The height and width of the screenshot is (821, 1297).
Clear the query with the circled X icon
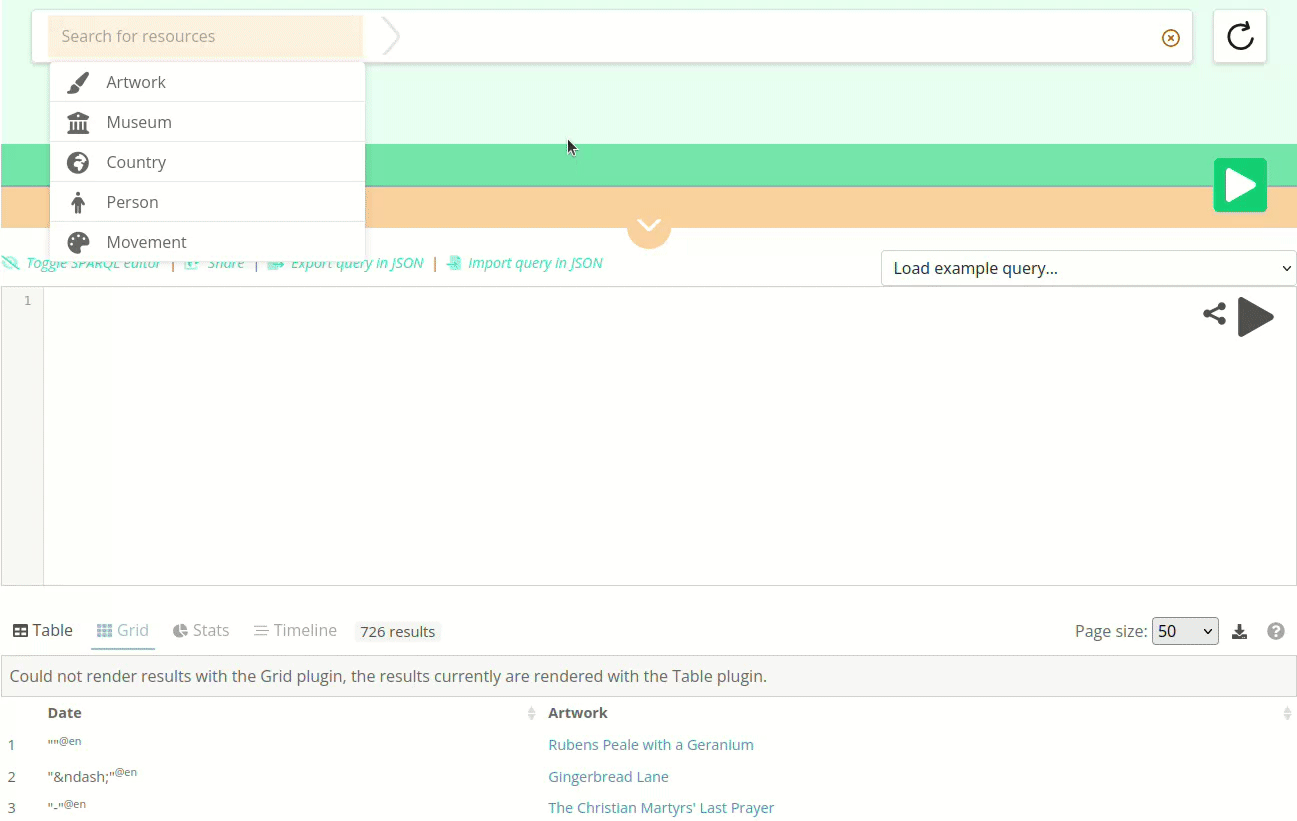tap(1170, 38)
